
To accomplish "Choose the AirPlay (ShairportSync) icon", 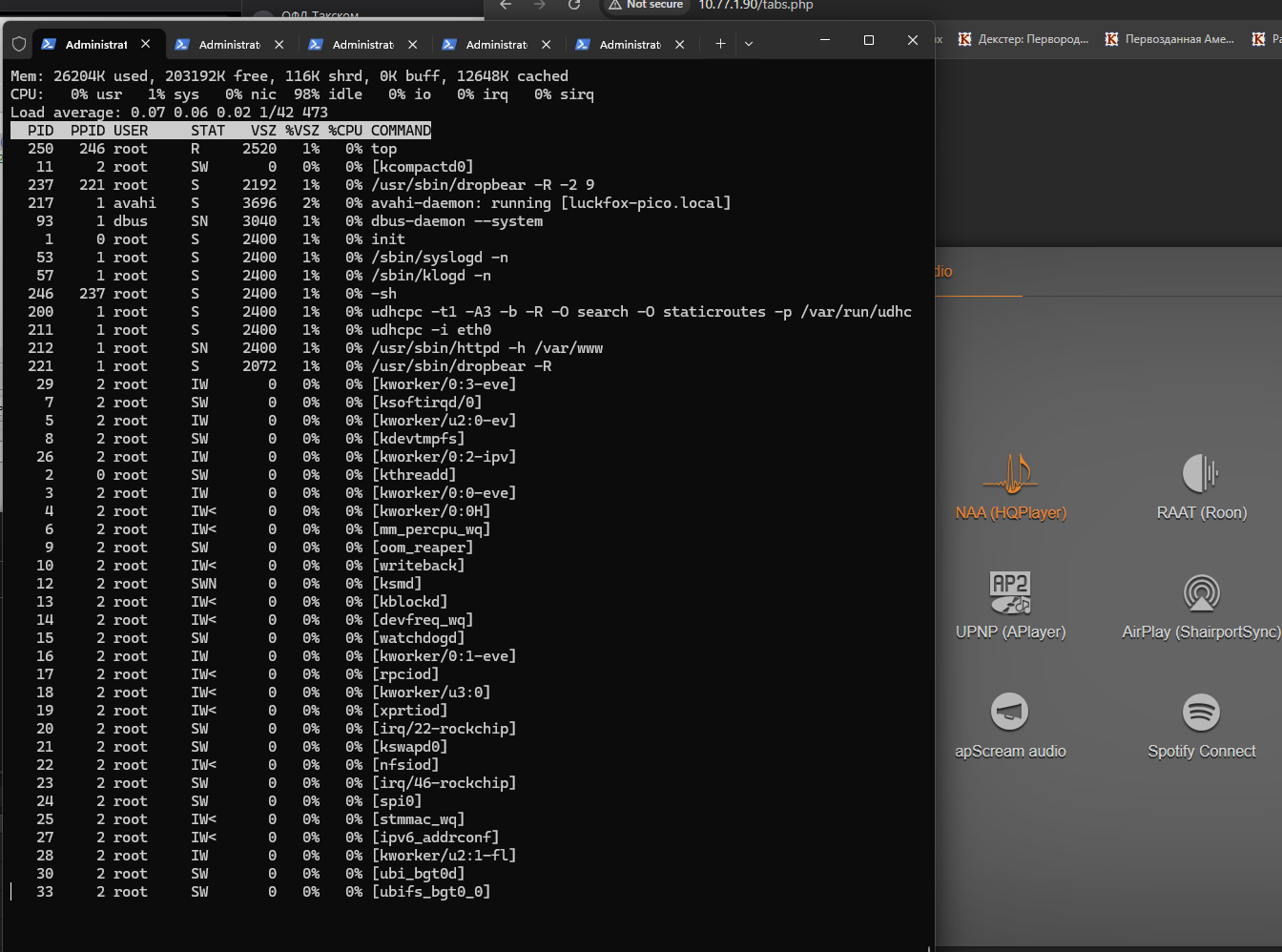I will [x=1201, y=592].
